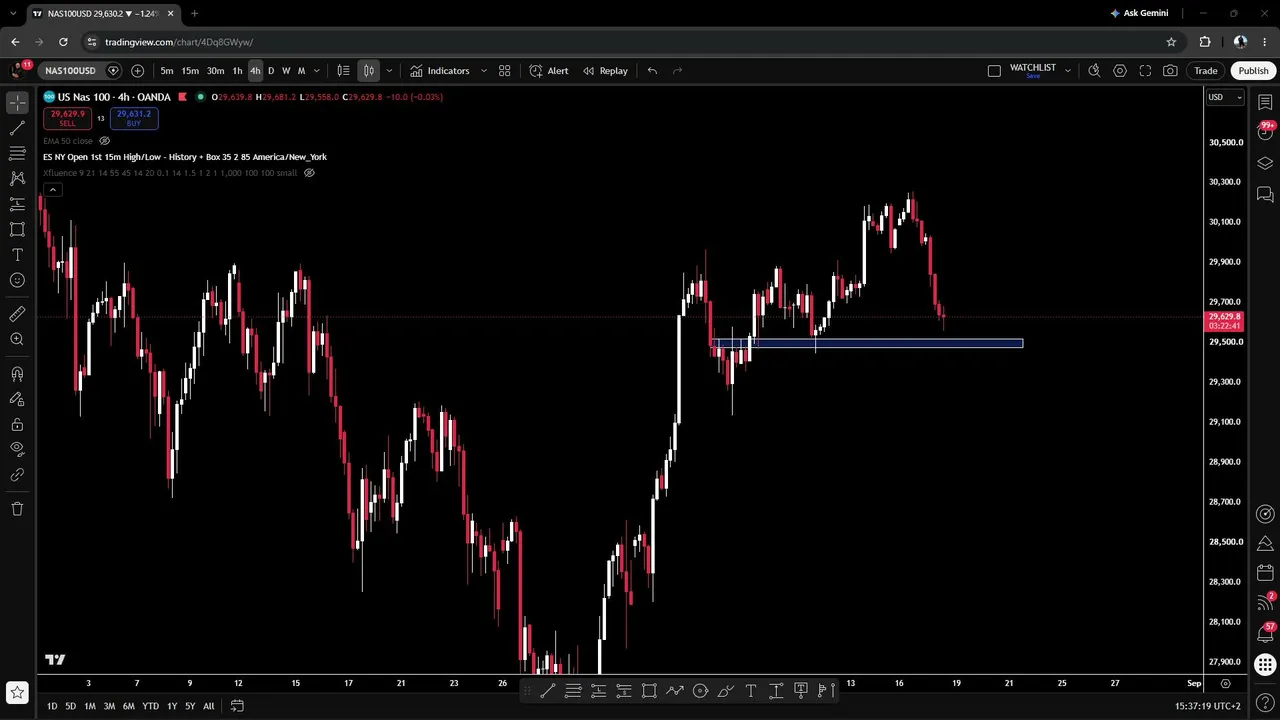Open the object tree layers icon

tap(1265, 163)
